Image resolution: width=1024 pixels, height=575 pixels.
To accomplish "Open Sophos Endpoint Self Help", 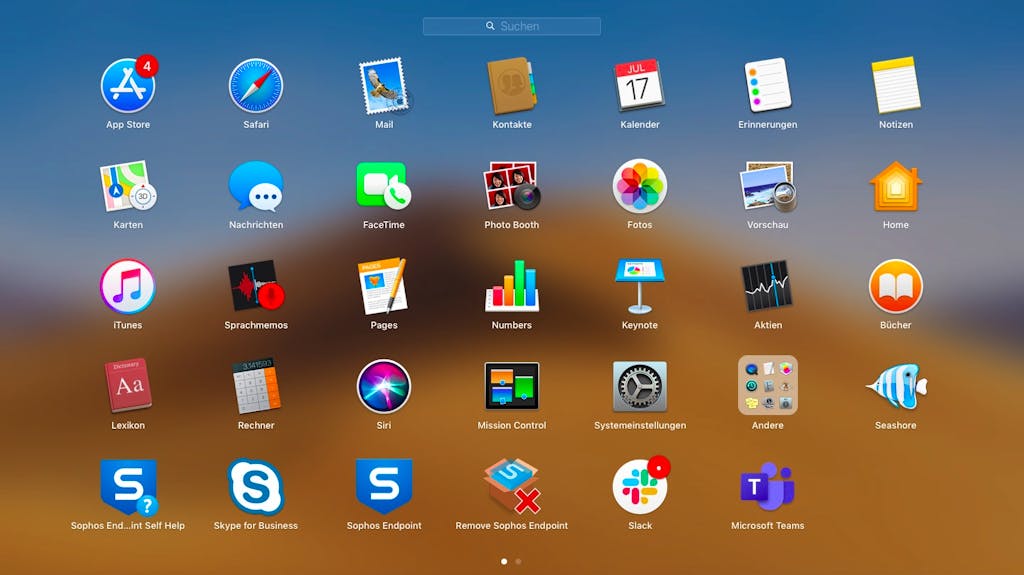I will 128,487.
